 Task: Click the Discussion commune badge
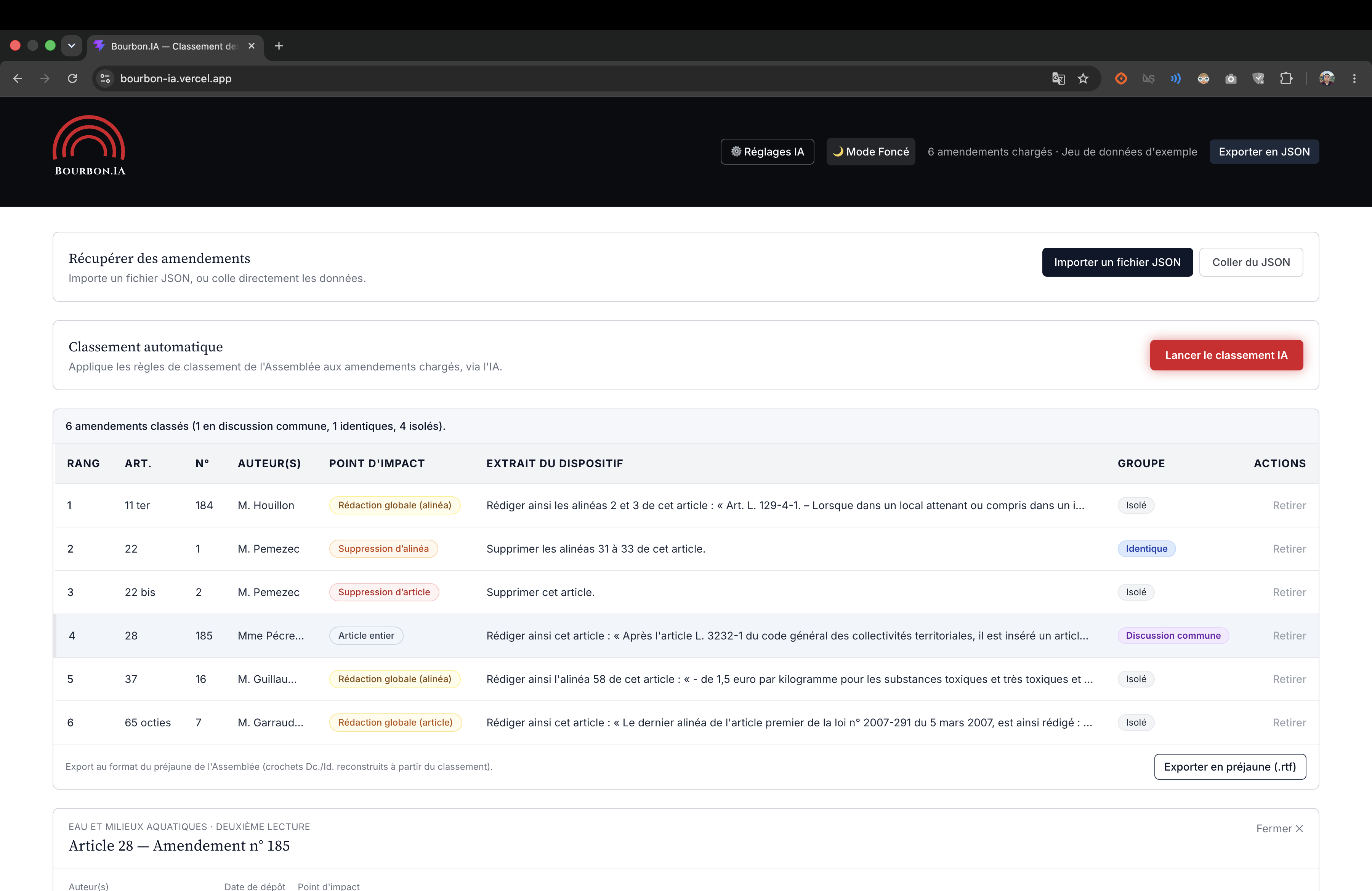point(1173,636)
